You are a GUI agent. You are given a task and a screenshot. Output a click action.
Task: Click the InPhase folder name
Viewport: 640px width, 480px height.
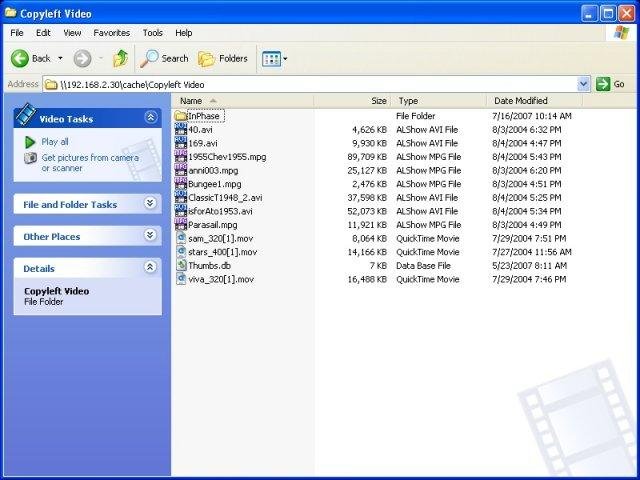point(205,116)
